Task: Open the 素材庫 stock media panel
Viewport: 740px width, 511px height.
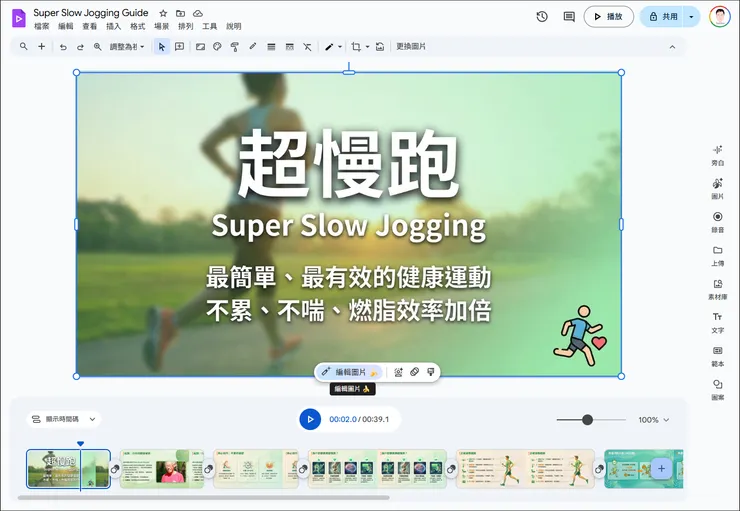Action: [x=717, y=289]
